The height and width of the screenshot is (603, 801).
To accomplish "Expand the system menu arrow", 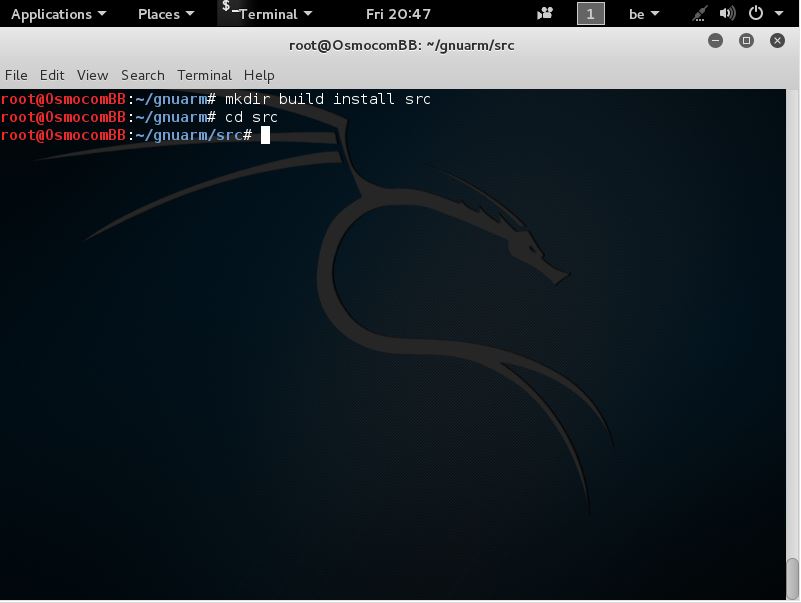I will (779, 13).
